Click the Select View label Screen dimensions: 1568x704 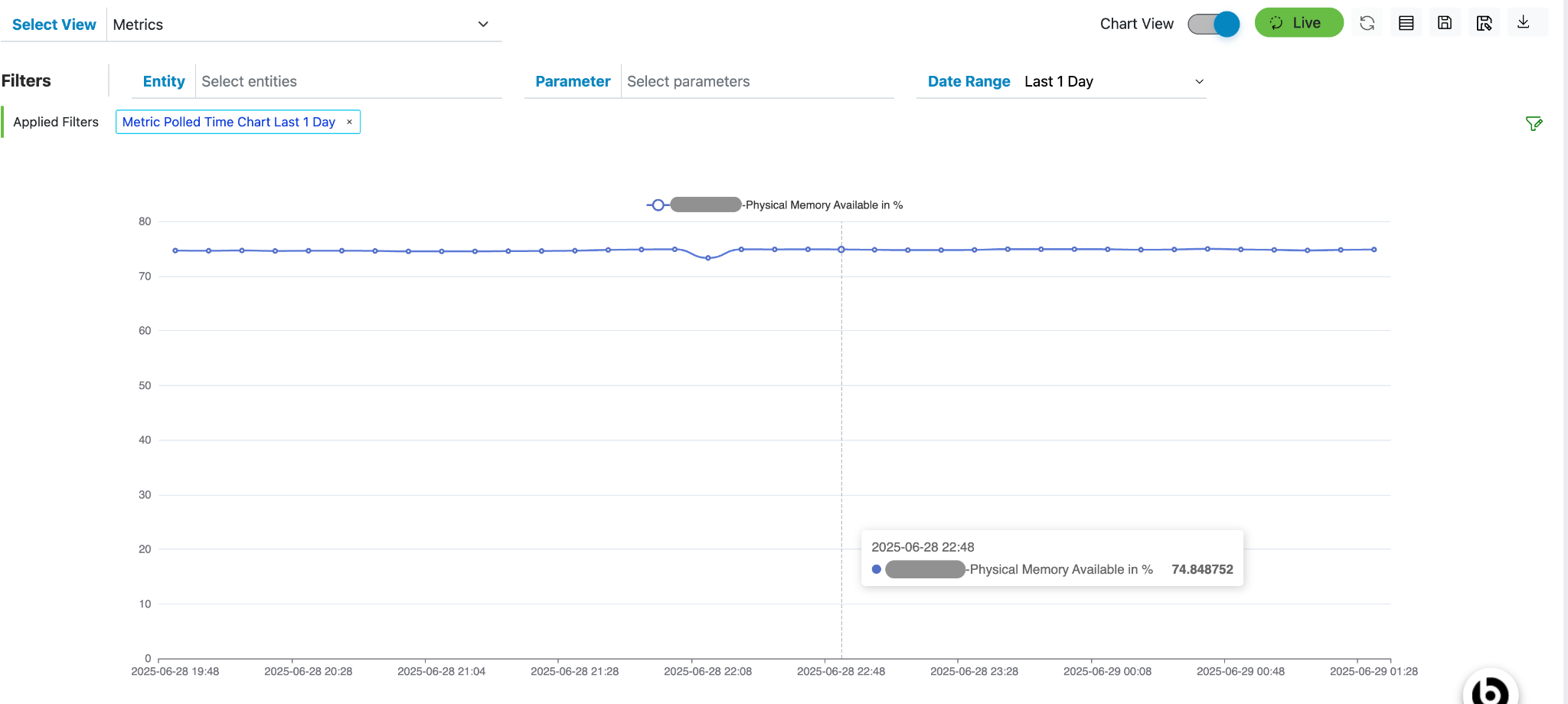click(x=54, y=25)
